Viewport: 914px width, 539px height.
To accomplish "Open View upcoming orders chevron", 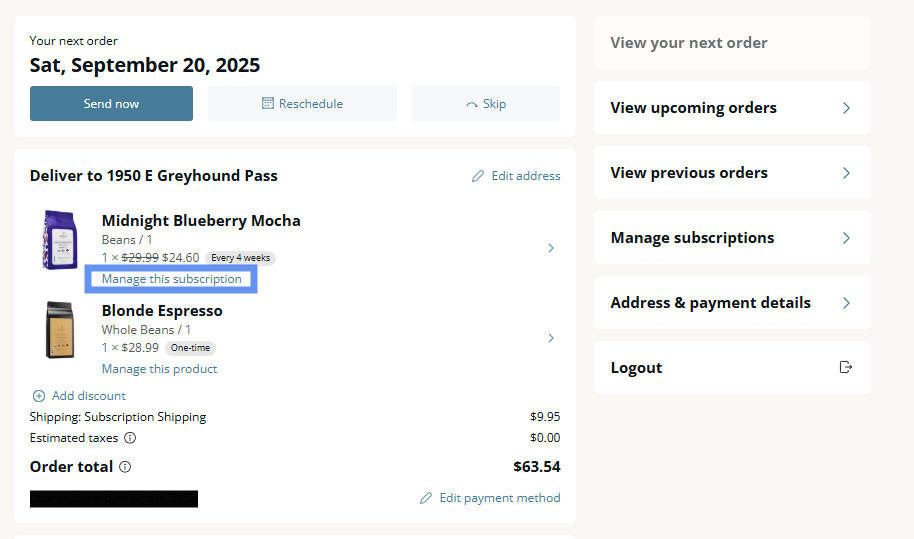I will (x=846, y=108).
